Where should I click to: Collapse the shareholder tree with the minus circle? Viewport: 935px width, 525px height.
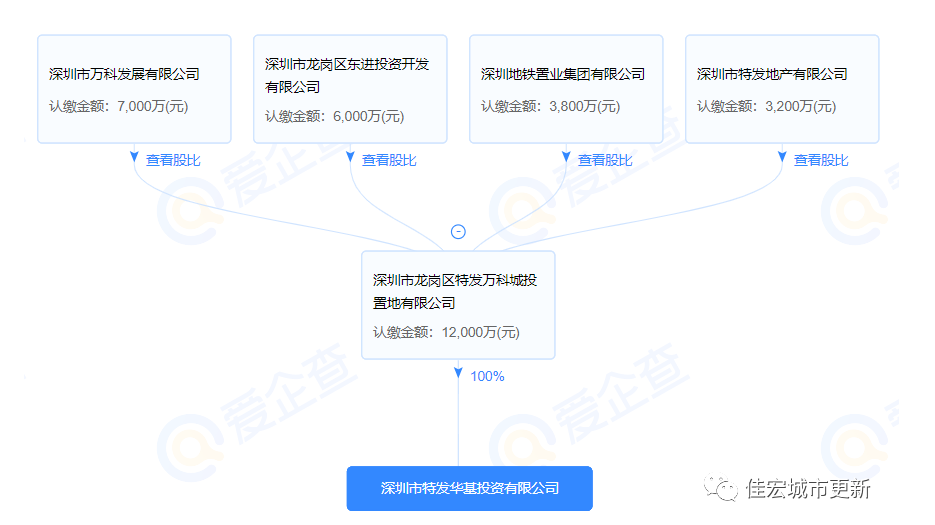(x=458, y=231)
